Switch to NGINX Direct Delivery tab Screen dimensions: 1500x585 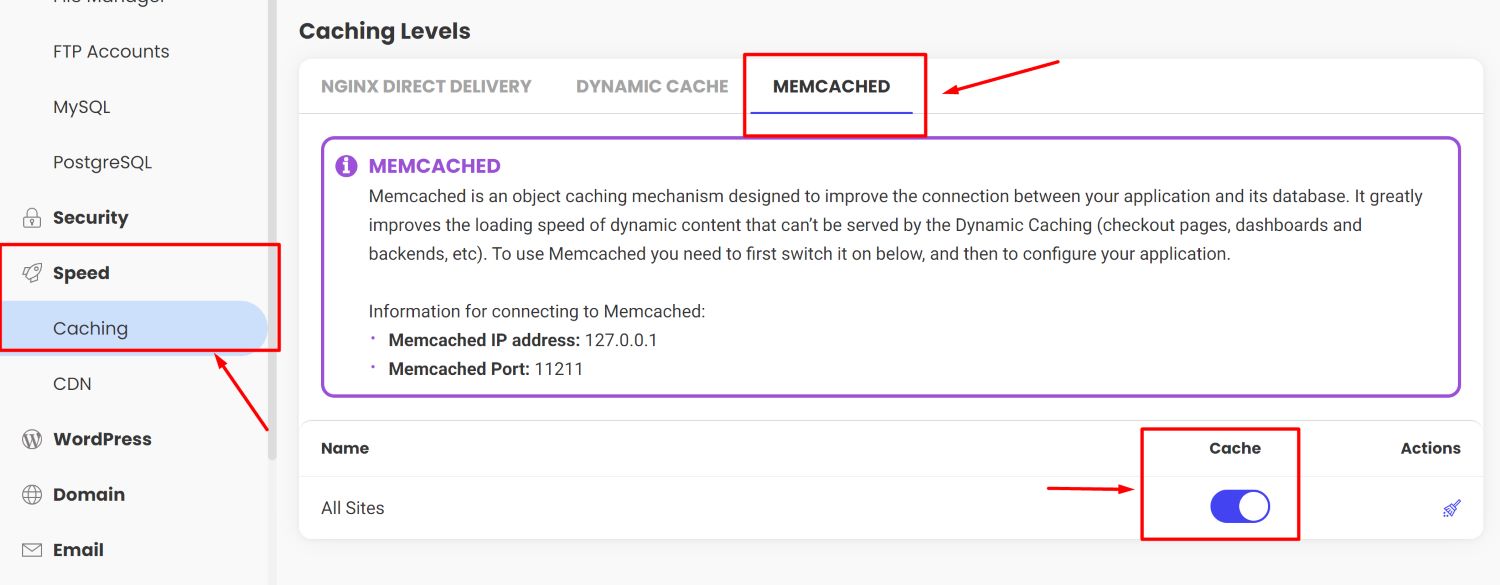pyautogui.click(x=426, y=86)
